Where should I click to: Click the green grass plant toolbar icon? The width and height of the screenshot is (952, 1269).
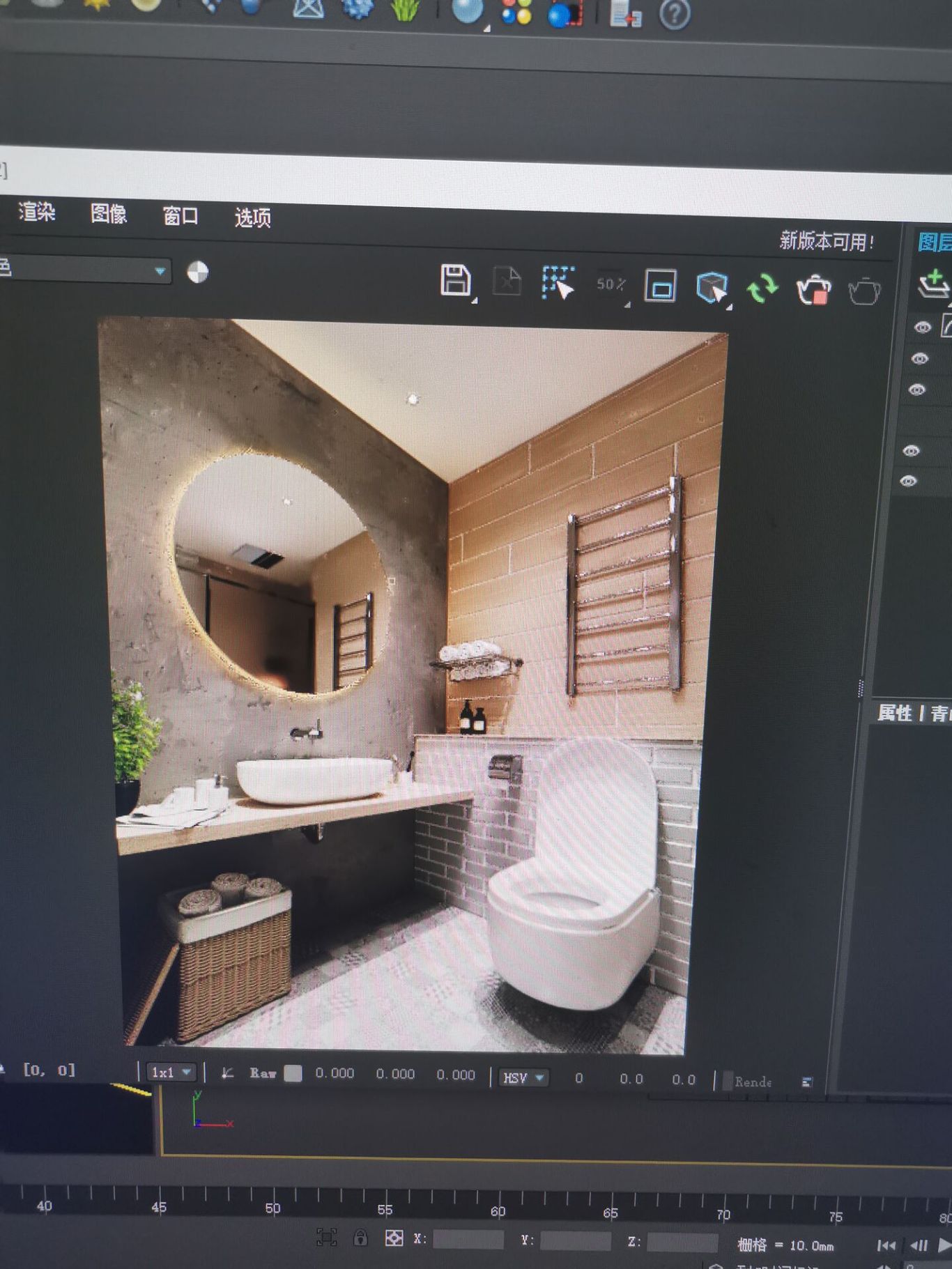click(x=406, y=8)
